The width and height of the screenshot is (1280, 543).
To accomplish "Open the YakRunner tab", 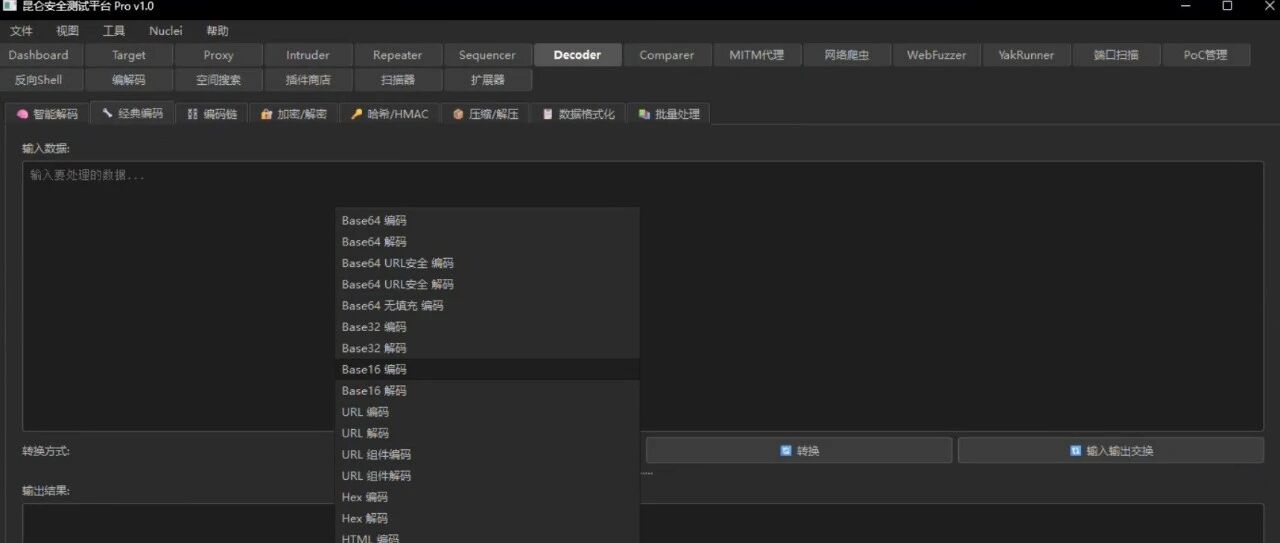I will [1027, 55].
